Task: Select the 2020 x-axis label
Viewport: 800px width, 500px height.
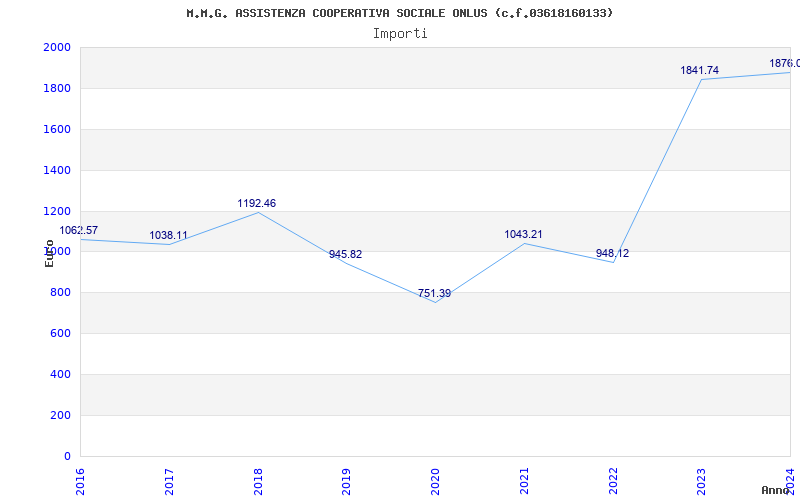Action: click(435, 482)
